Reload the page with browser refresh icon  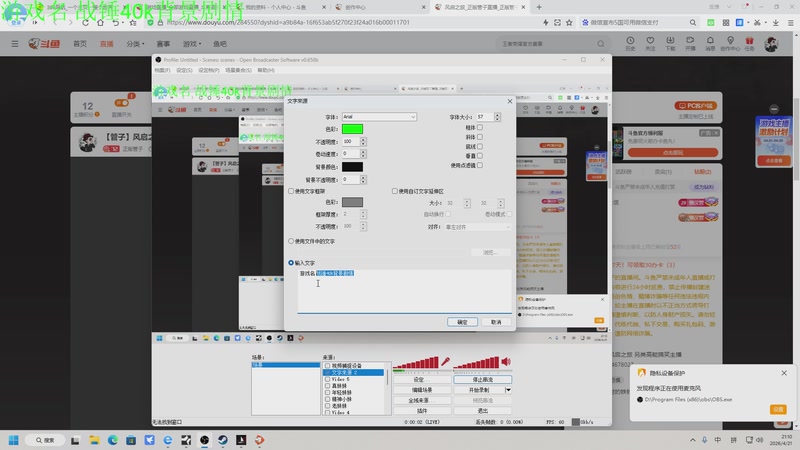(86, 23)
